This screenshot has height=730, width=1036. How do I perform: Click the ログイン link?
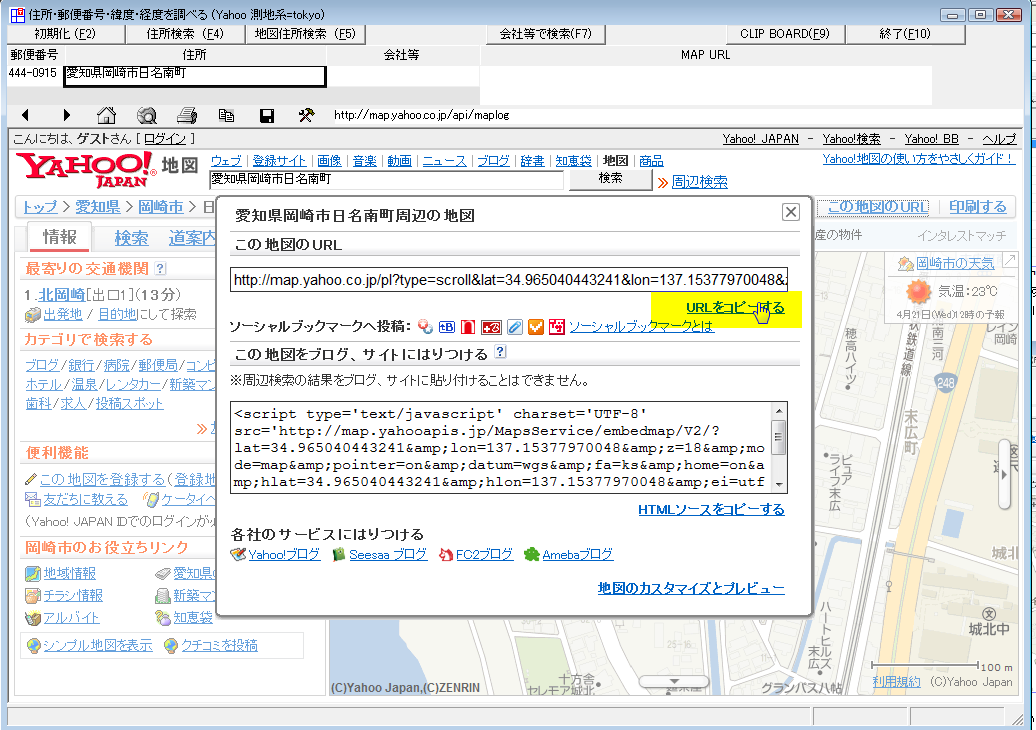(165, 139)
